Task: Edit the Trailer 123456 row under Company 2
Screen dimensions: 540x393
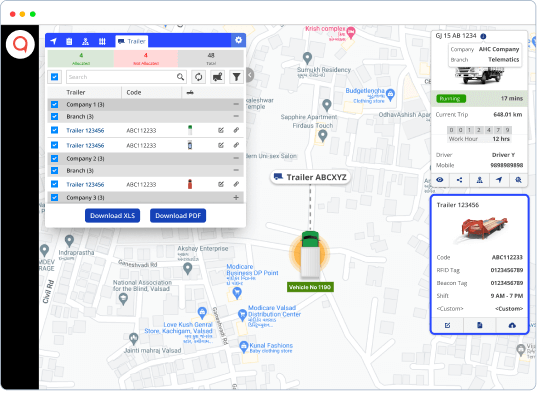Action: (x=221, y=184)
